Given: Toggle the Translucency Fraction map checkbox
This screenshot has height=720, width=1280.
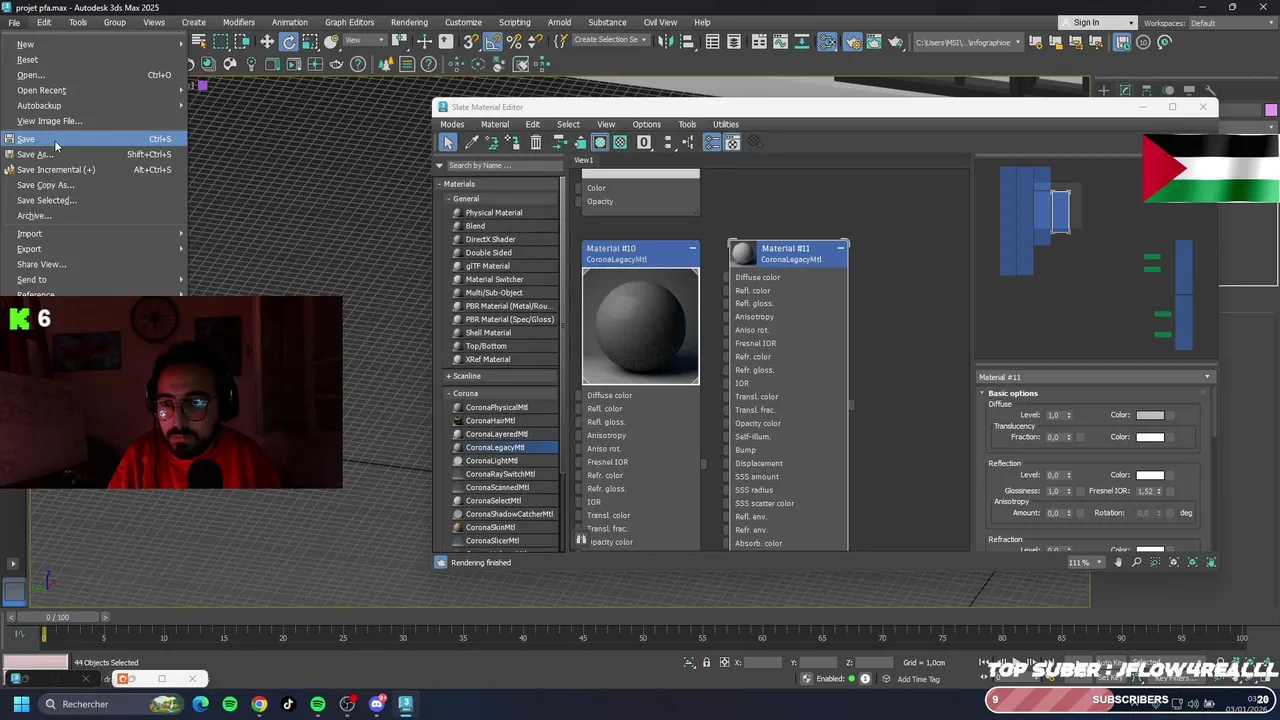Looking at the screenshot, I should coord(1080,437).
